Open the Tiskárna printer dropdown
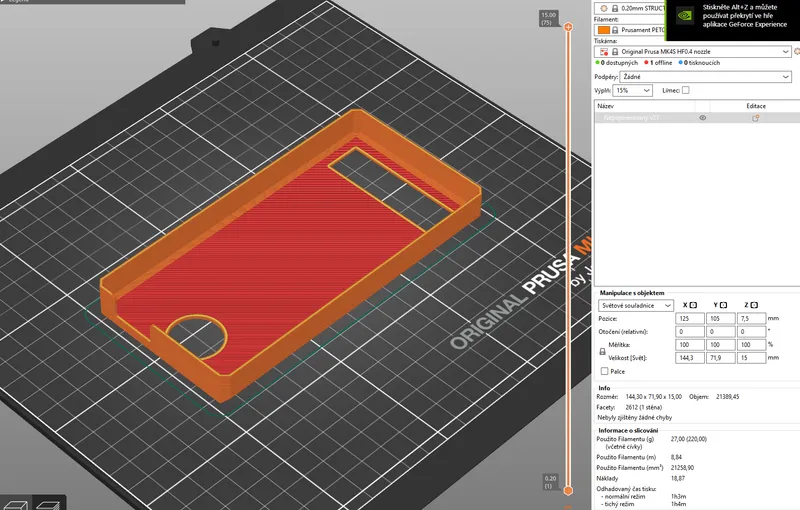The height and width of the screenshot is (510, 800). point(693,52)
